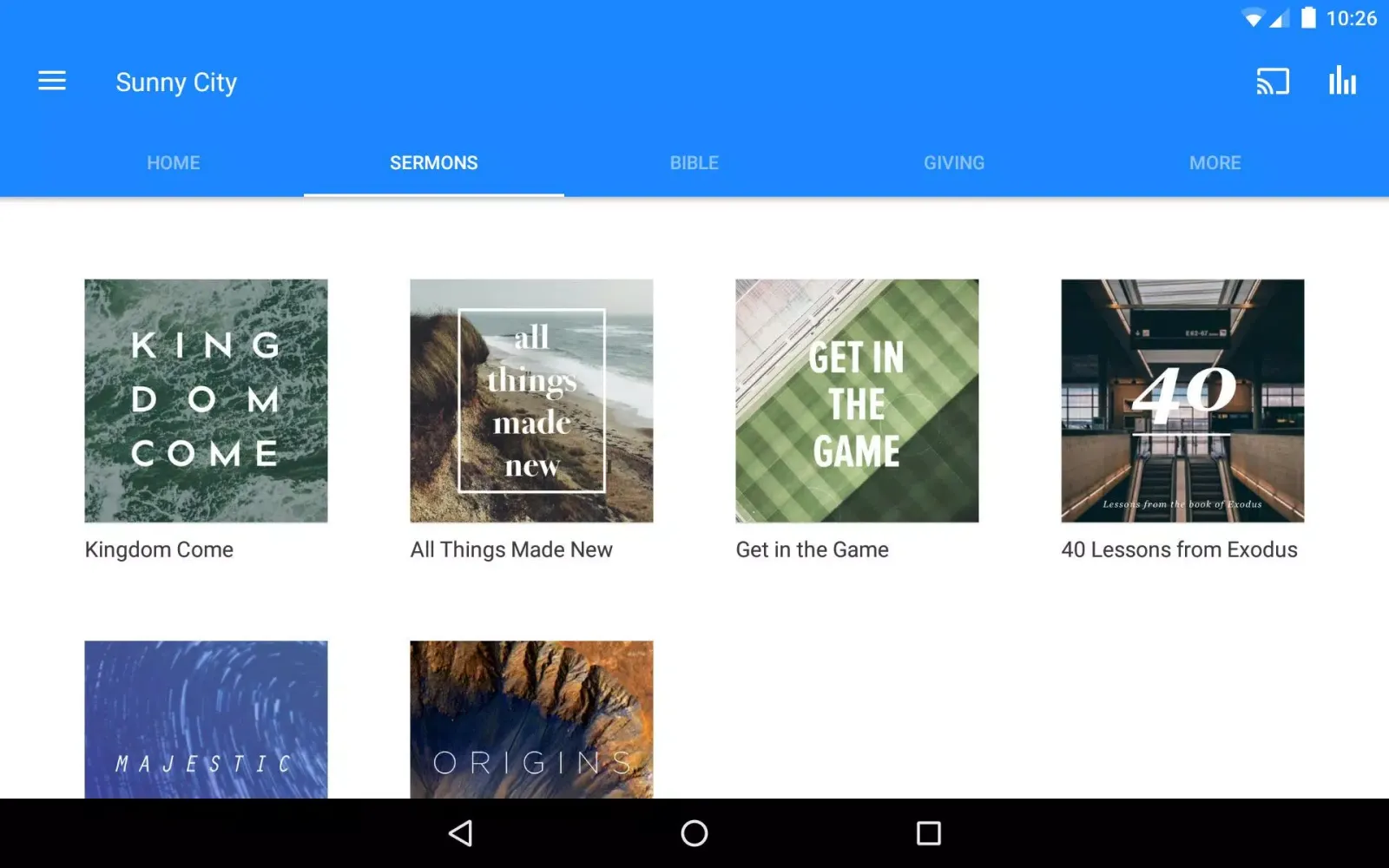Go to the Bible tab

click(694, 163)
